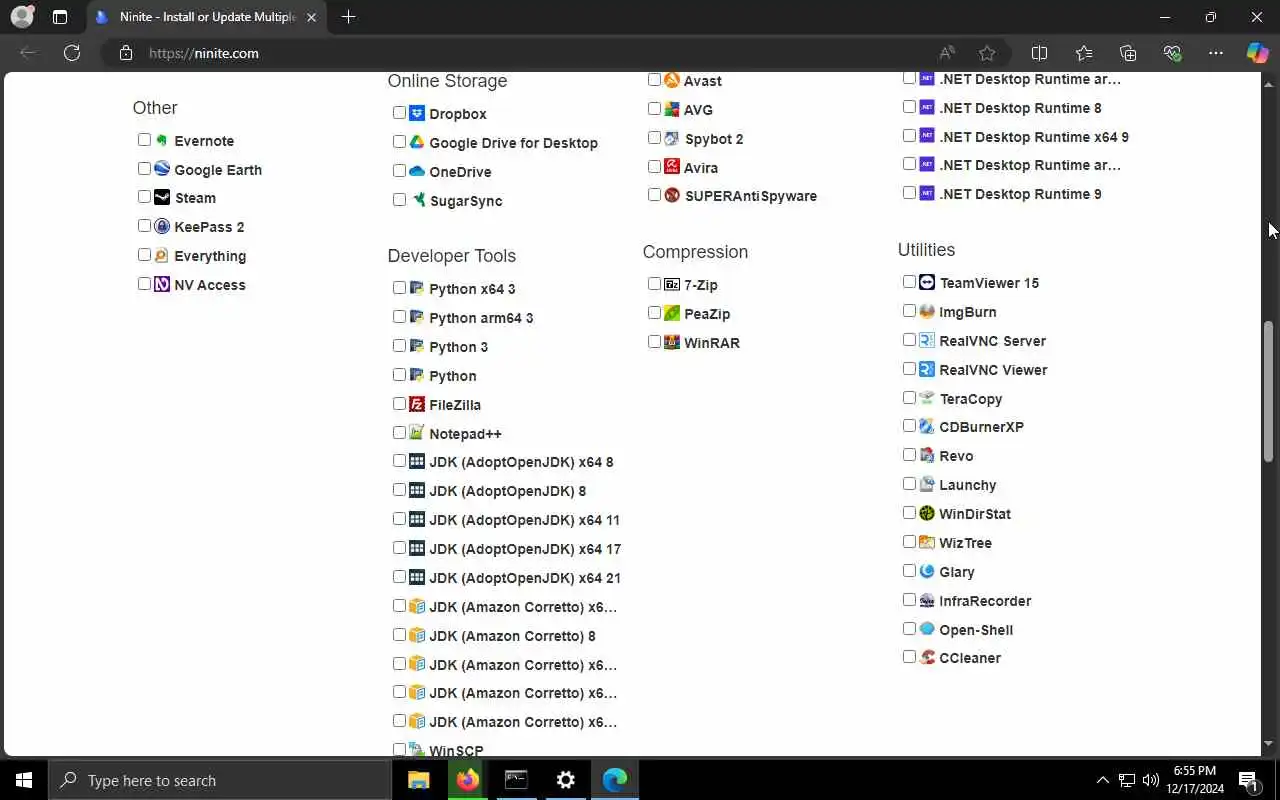Viewport: 1280px width, 800px height.
Task: Open browser Collections
Action: 1128,53
